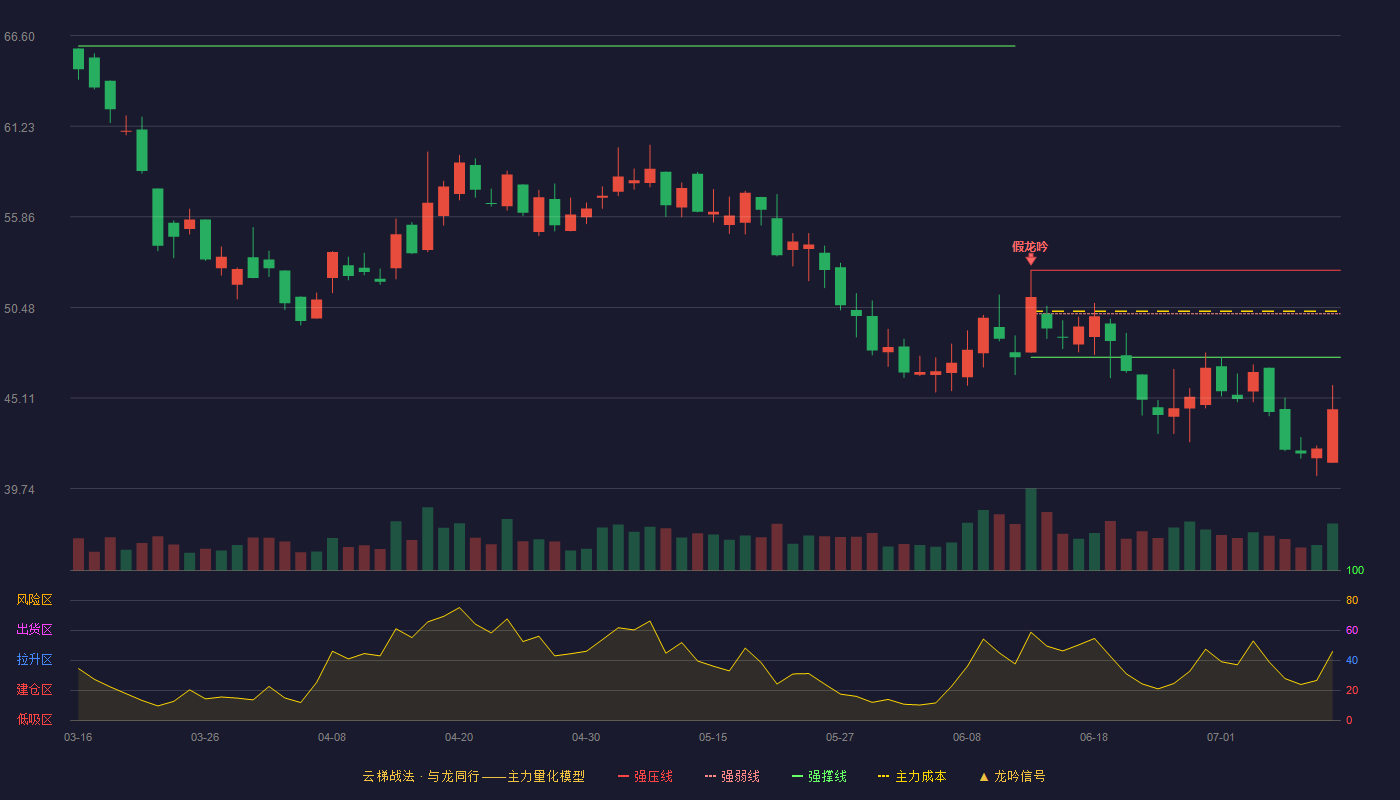Click the yellow triangle 龙吟信号 legend icon

coord(983,776)
